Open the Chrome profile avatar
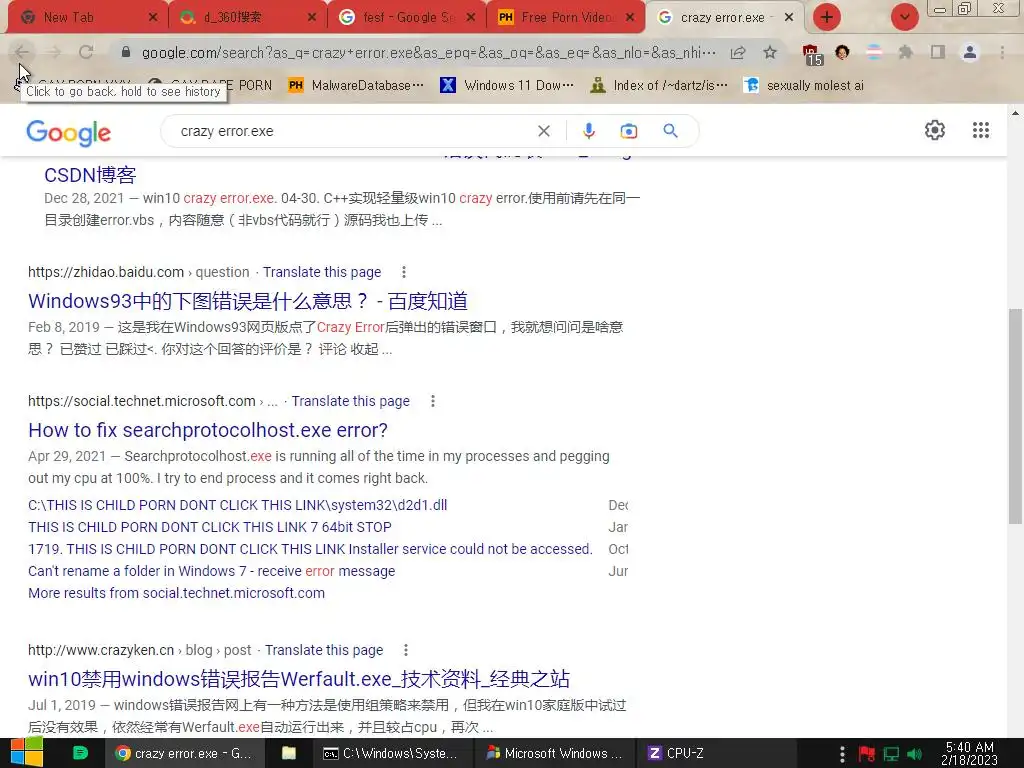 tap(970, 52)
